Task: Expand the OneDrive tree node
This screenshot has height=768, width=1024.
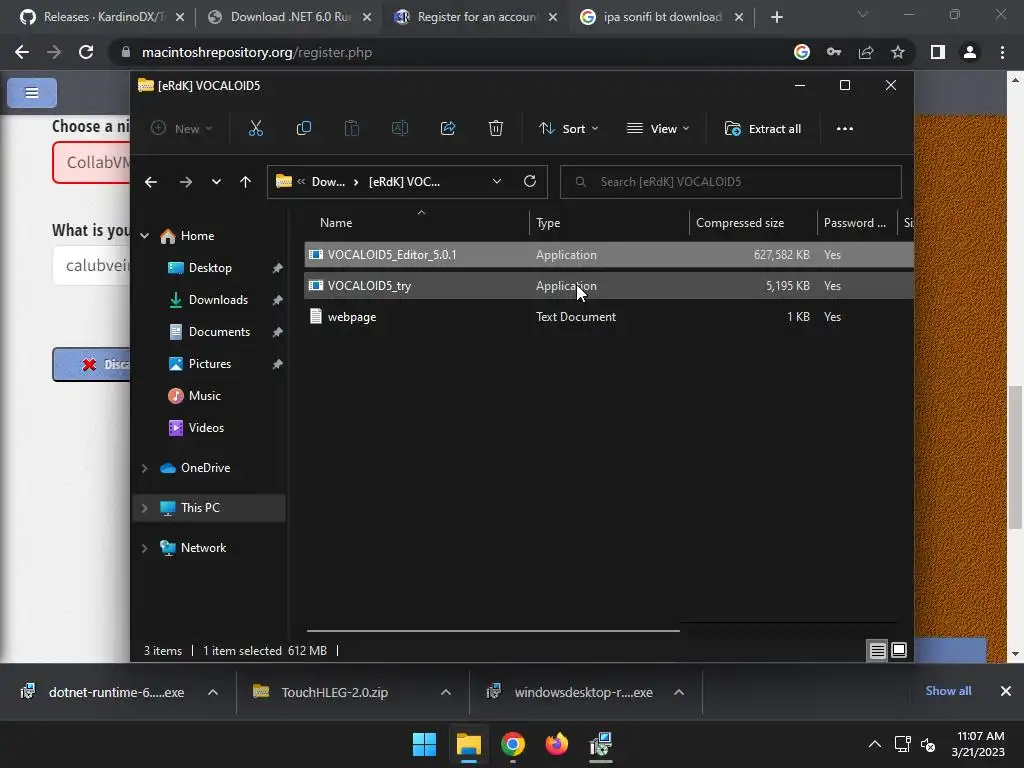Action: coord(144,468)
